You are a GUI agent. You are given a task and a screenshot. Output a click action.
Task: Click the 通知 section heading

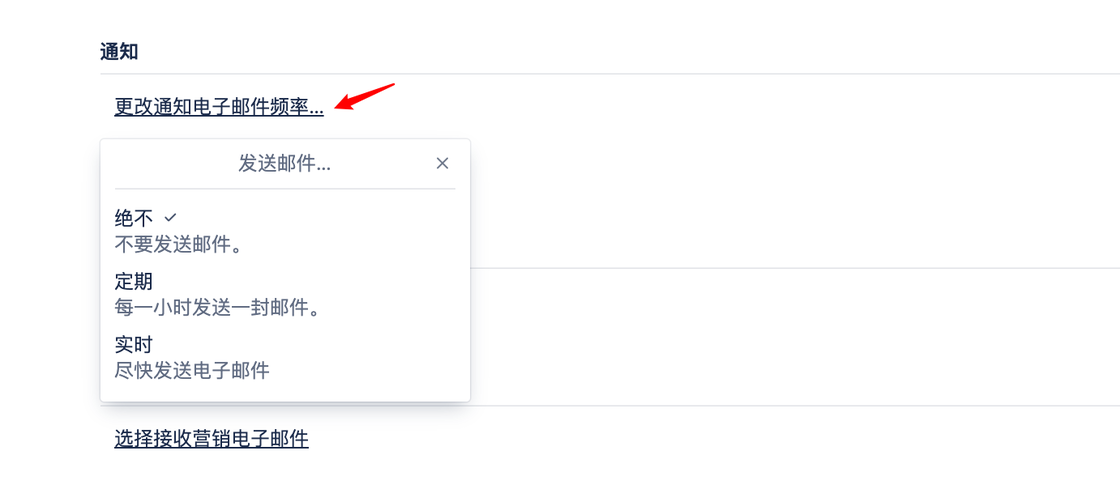119,51
